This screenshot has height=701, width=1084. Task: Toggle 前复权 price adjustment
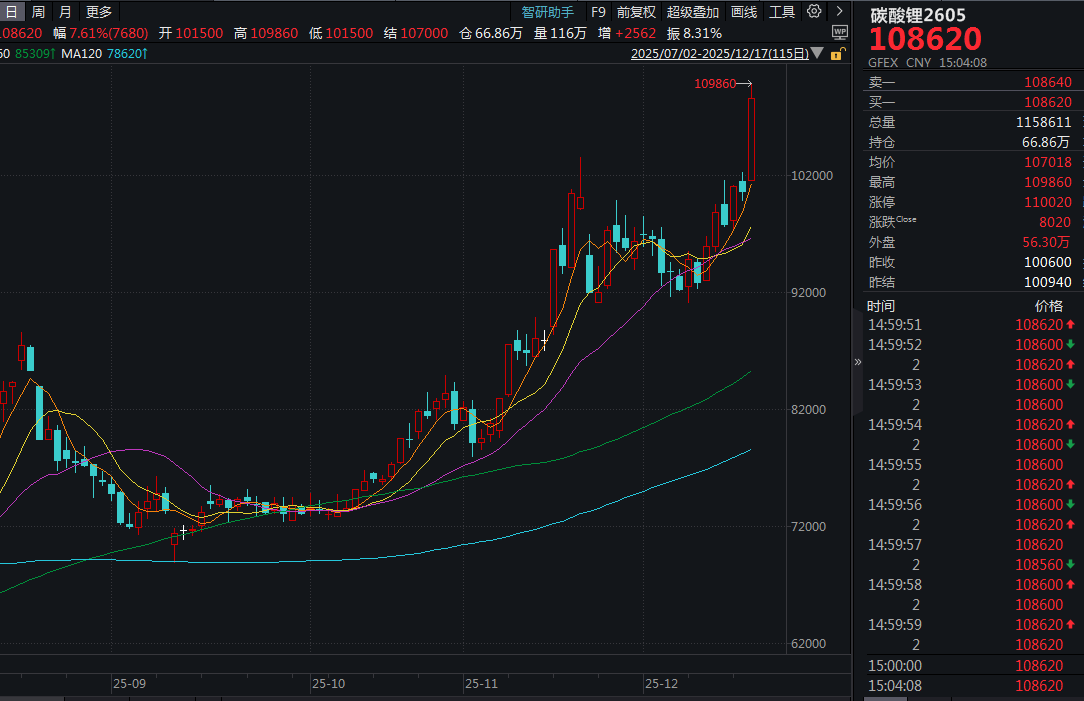tap(636, 12)
